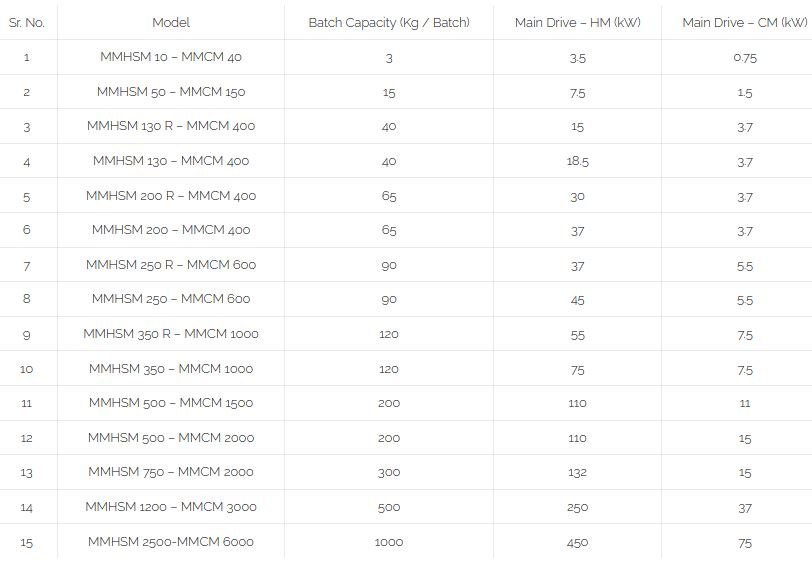Click model MMHSM 200 R – MMCM 400

coord(171,196)
